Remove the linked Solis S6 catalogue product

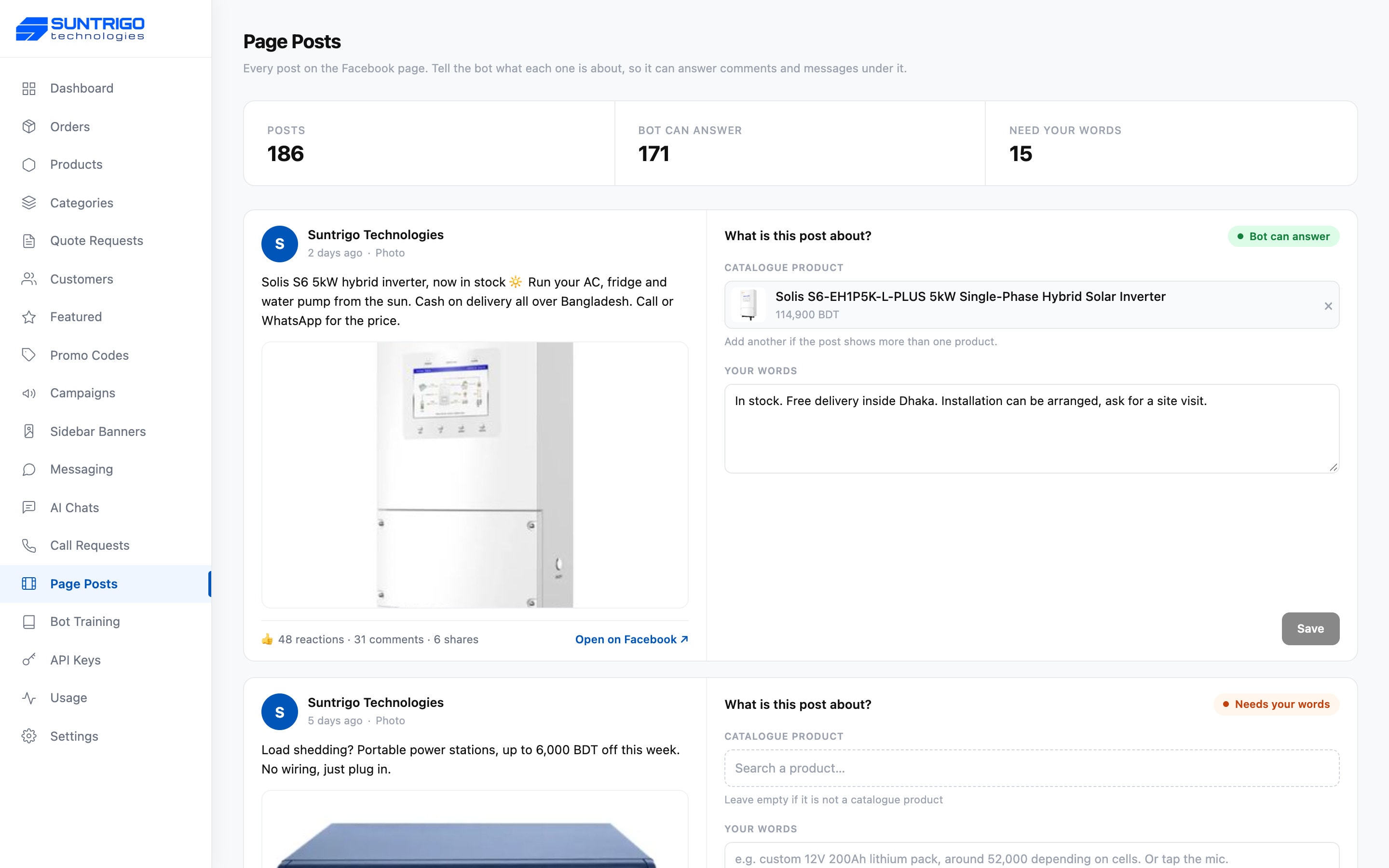tap(1328, 306)
